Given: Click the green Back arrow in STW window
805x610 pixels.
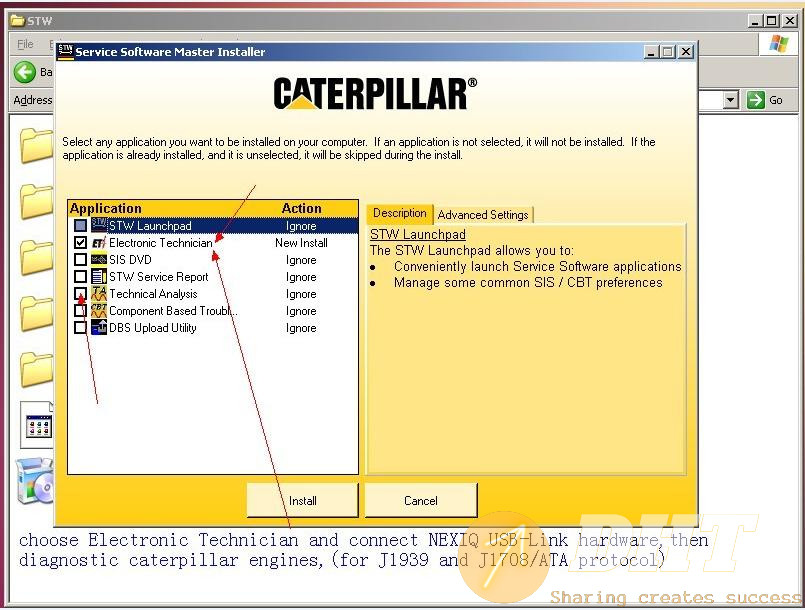Looking at the screenshot, I should point(25,72).
